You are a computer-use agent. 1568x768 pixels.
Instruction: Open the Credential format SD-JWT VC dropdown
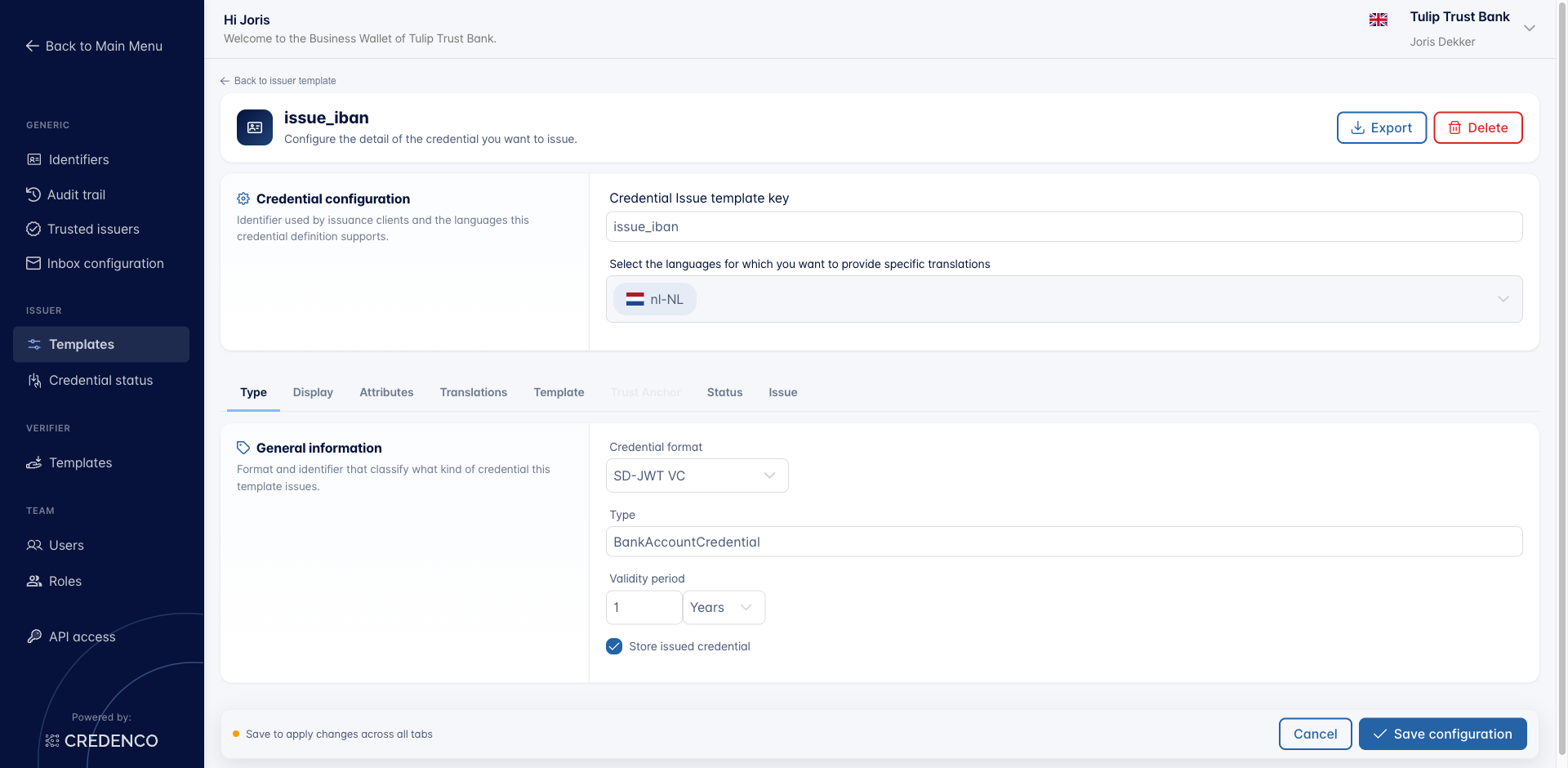[x=697, y=476]
